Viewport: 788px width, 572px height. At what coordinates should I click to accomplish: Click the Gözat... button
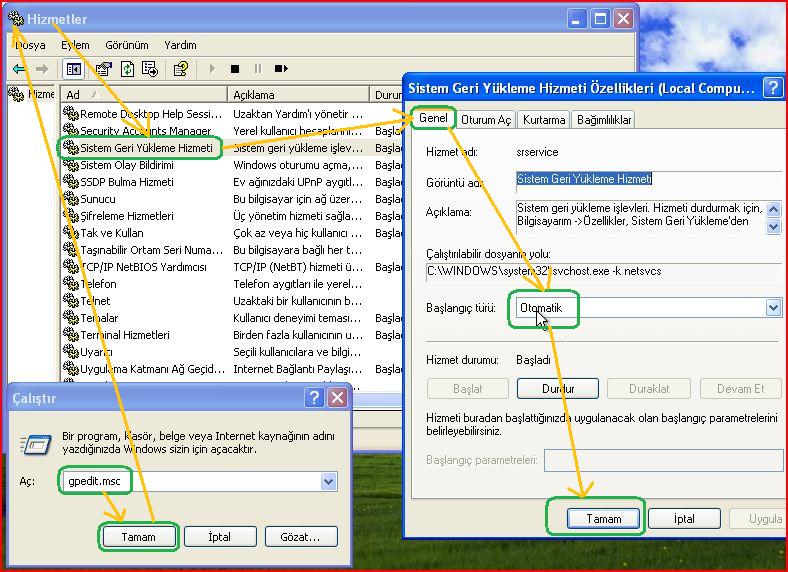pyautogui.click(x=300, y=537)
